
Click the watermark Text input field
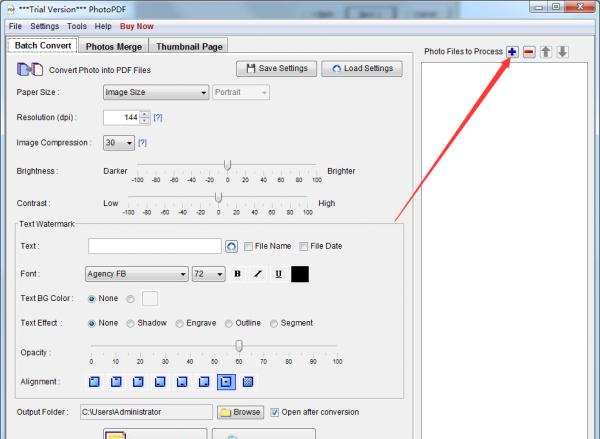pos(155,246)
